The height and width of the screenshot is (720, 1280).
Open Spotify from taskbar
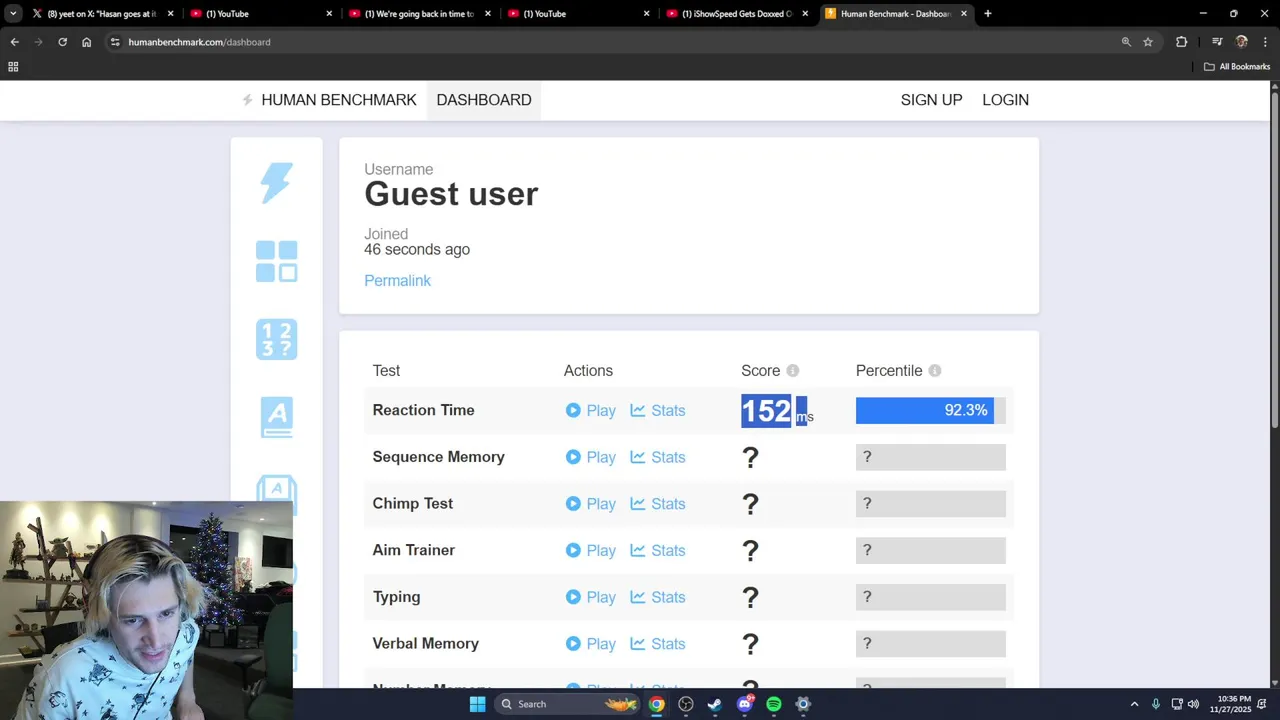click(774, 704)
